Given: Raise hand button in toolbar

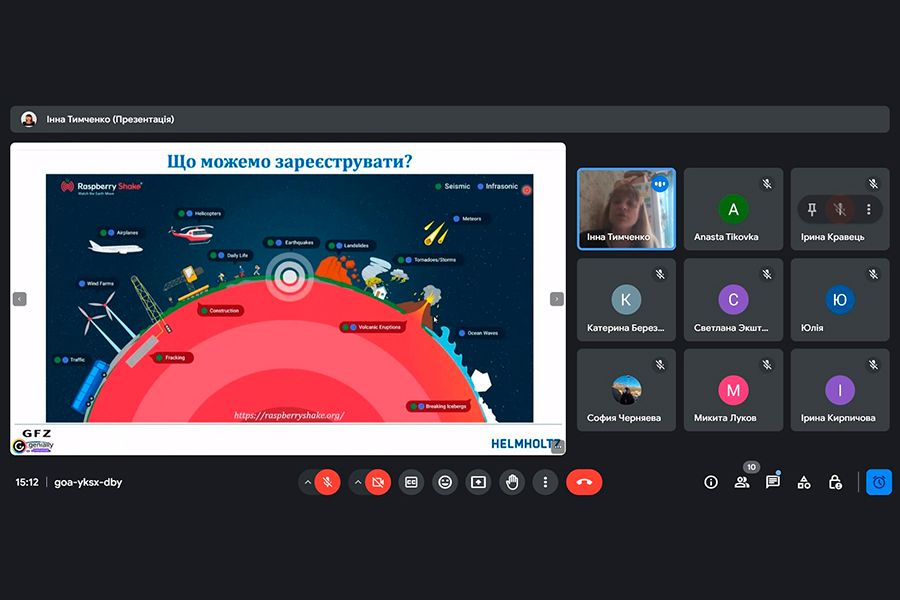Looking at the screenshot, I should [512, 482].
